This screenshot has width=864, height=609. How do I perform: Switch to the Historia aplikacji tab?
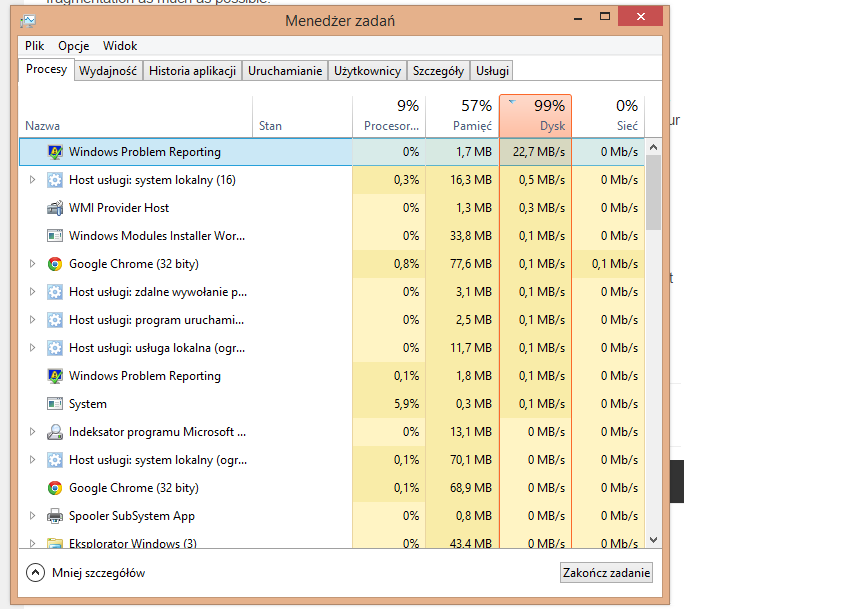[x=192, y=71]
